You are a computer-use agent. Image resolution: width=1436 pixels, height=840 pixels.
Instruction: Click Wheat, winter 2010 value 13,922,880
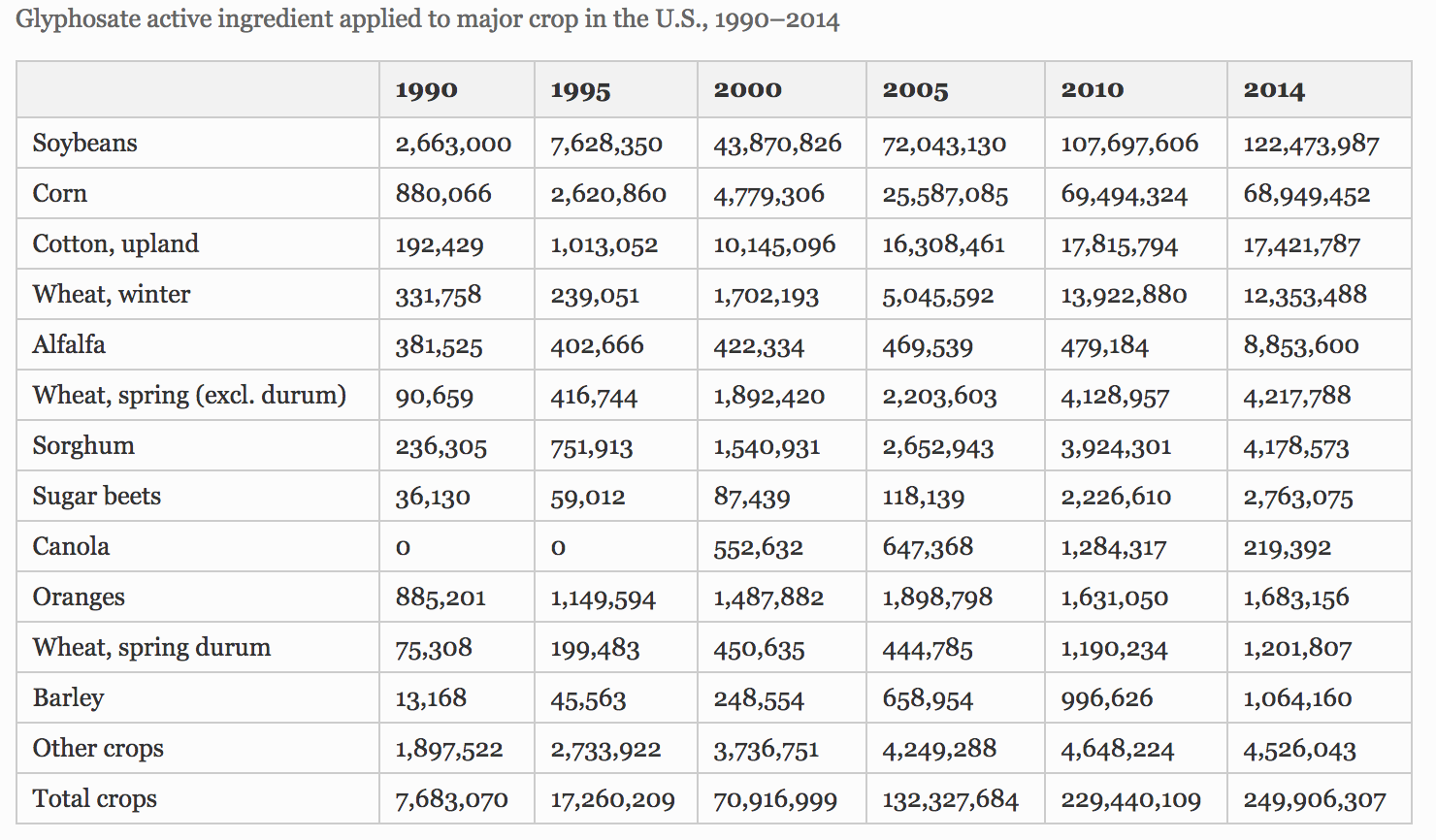1124,296
